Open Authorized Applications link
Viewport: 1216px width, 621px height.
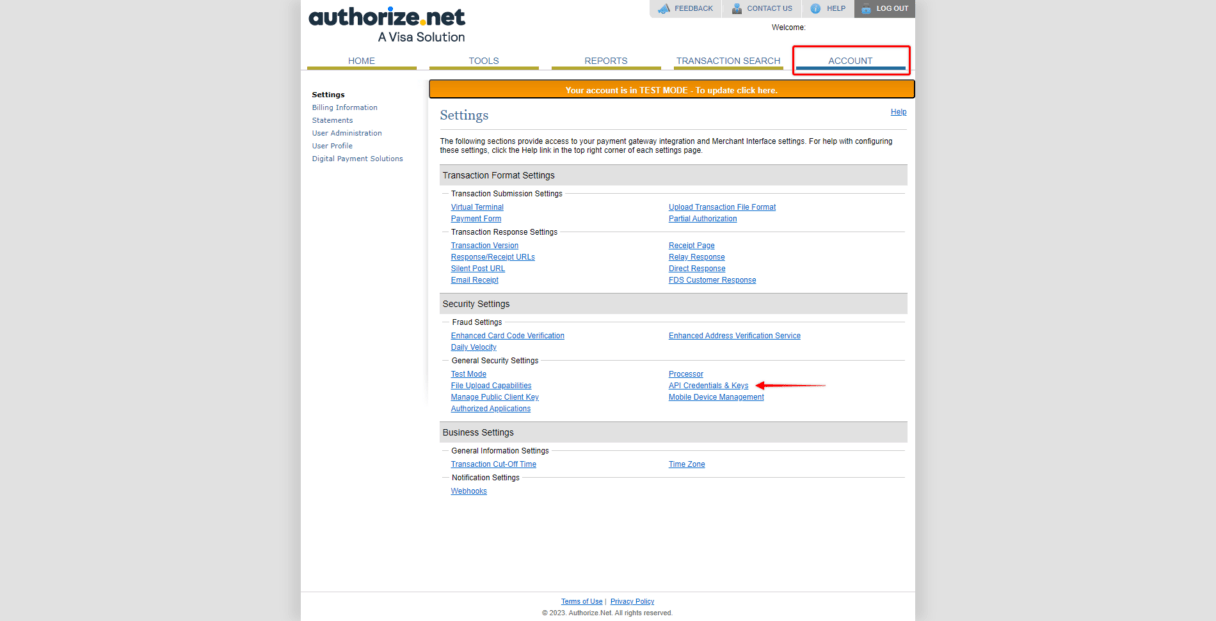pos(491,409)
